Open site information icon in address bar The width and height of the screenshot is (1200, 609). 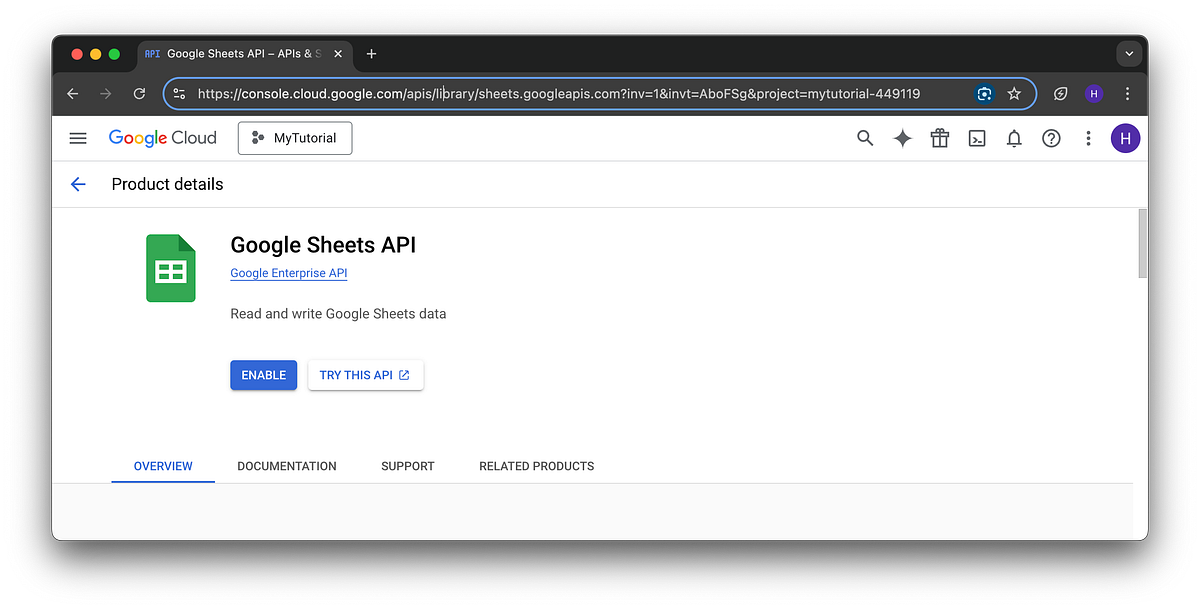[x=180, y=94]
